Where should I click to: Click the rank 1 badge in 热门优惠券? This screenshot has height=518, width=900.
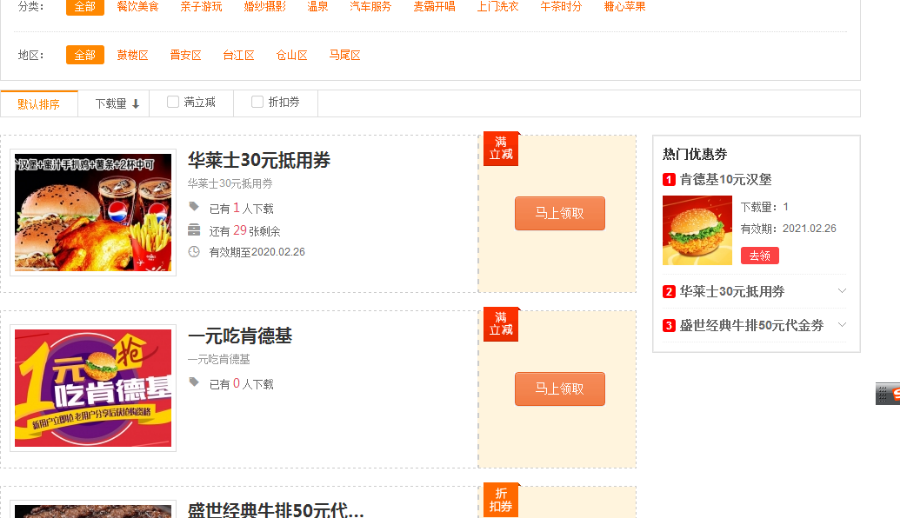669,180
